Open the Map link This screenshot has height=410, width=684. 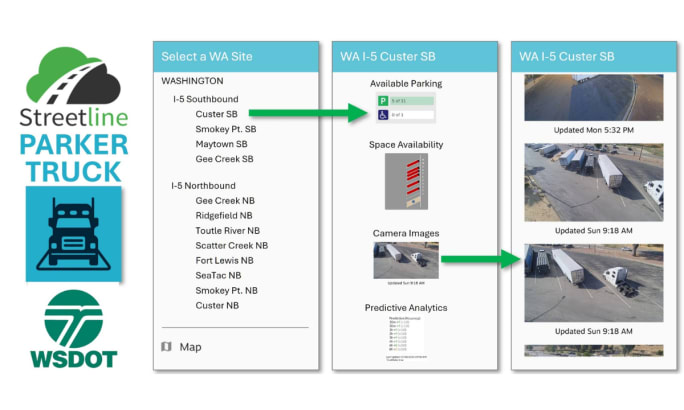pyautogui.click(x=191, y=347)
